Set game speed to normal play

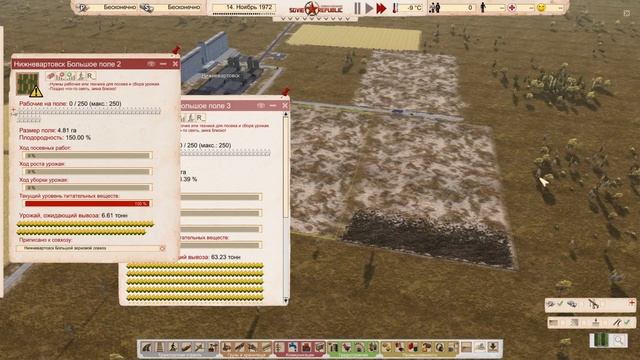[x=369, y=8]
